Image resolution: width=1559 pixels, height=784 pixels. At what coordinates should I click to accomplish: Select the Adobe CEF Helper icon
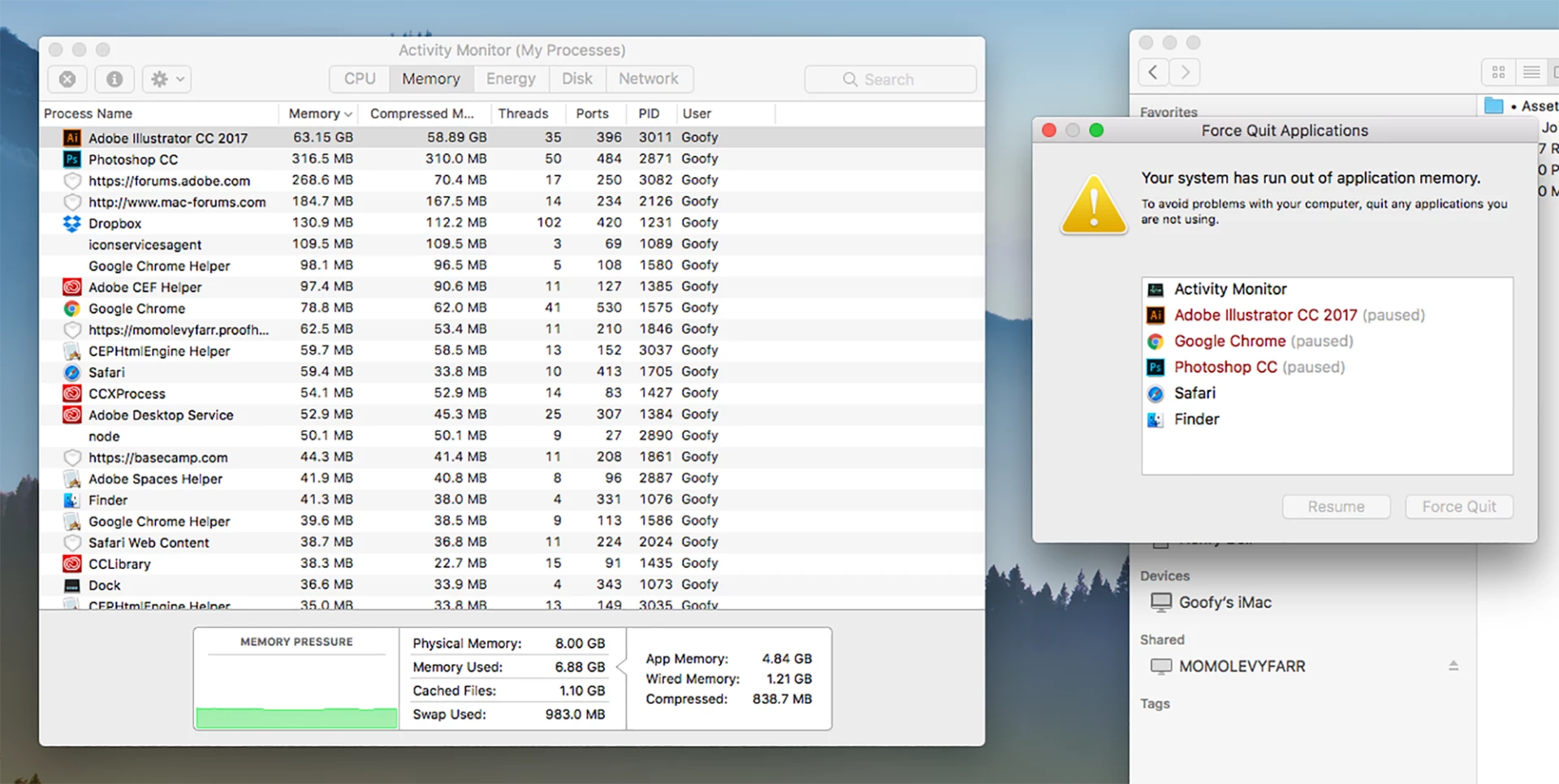tap(72, 286)
